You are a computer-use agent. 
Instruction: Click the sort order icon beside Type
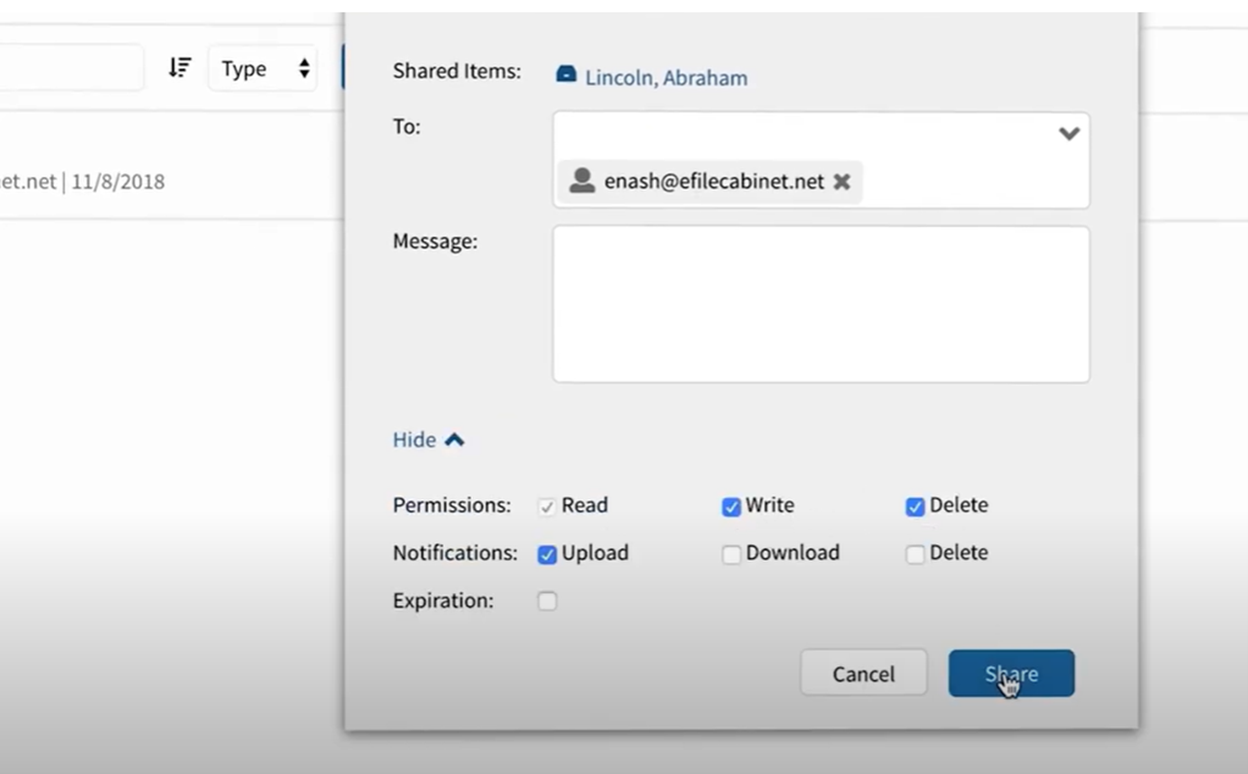coord(179,68)
